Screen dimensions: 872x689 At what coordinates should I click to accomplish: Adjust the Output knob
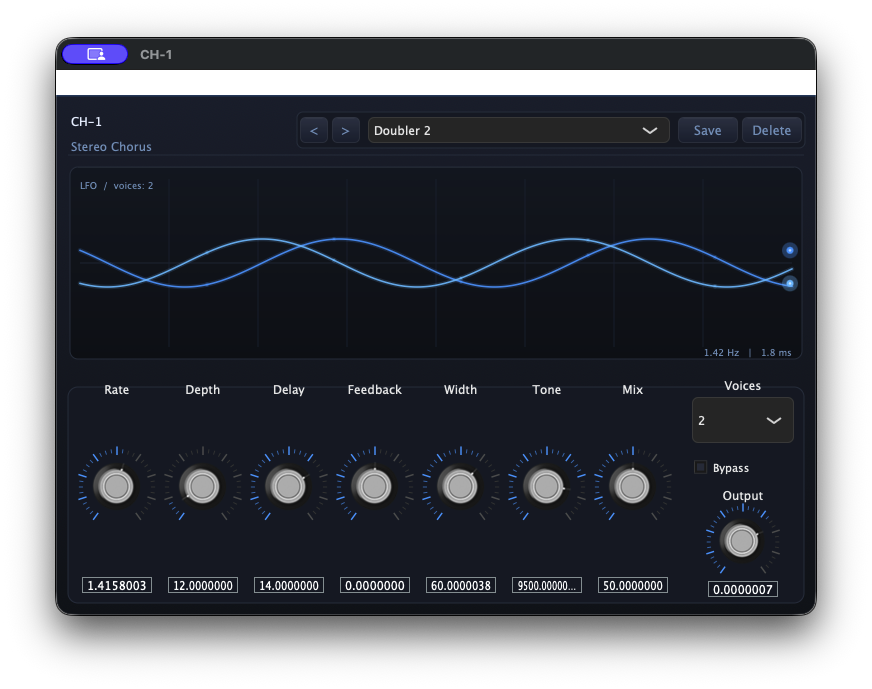coord(742,540)
